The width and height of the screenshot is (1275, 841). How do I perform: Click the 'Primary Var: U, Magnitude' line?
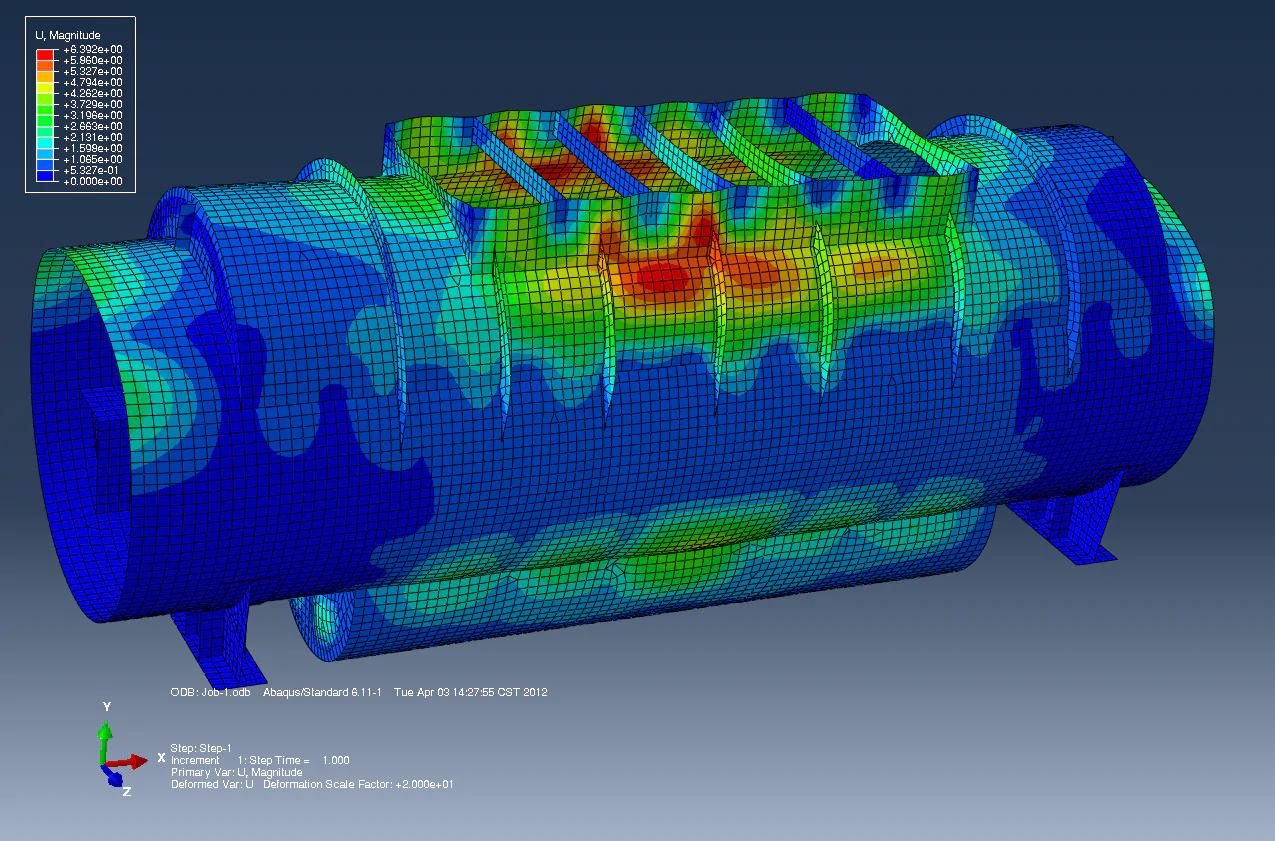tap(236, 772)
